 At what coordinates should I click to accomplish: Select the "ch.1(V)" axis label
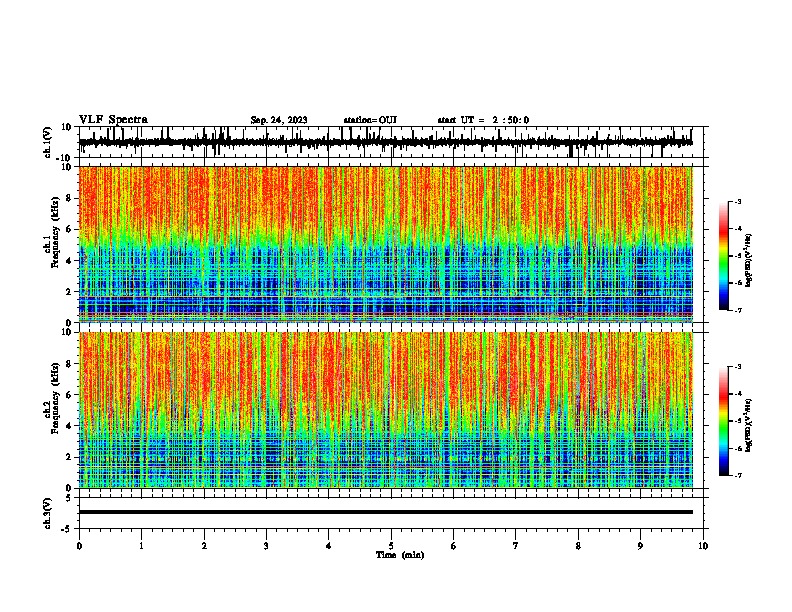(x=48, y=142)
